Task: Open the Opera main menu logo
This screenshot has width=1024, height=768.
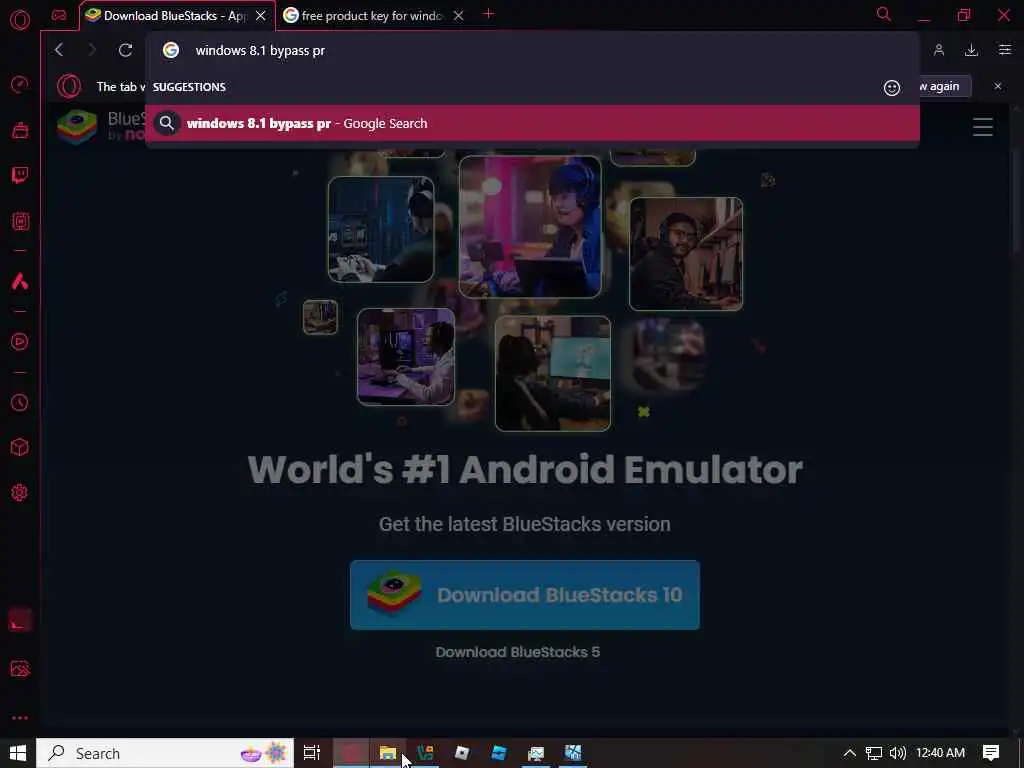Action: (20, 20)
